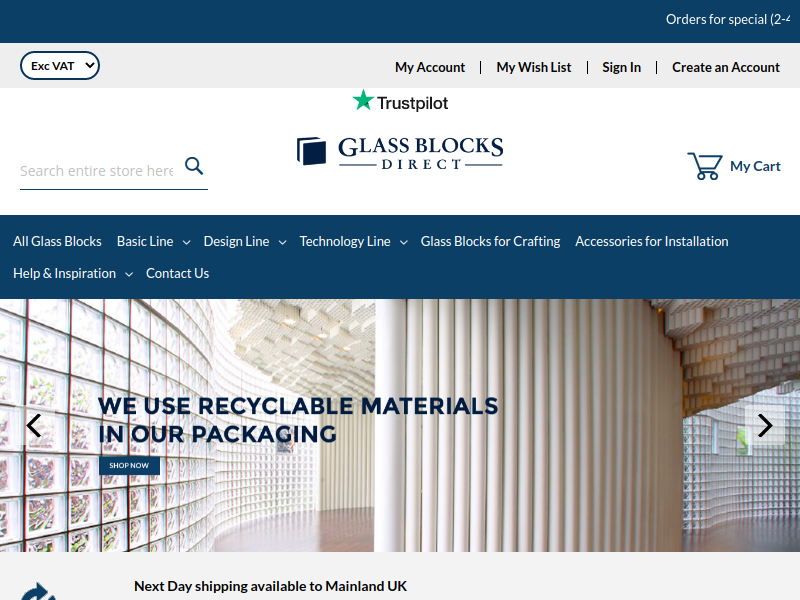Click the My Cart text link
Screen dimensions: 800x600
click(755, 166)
